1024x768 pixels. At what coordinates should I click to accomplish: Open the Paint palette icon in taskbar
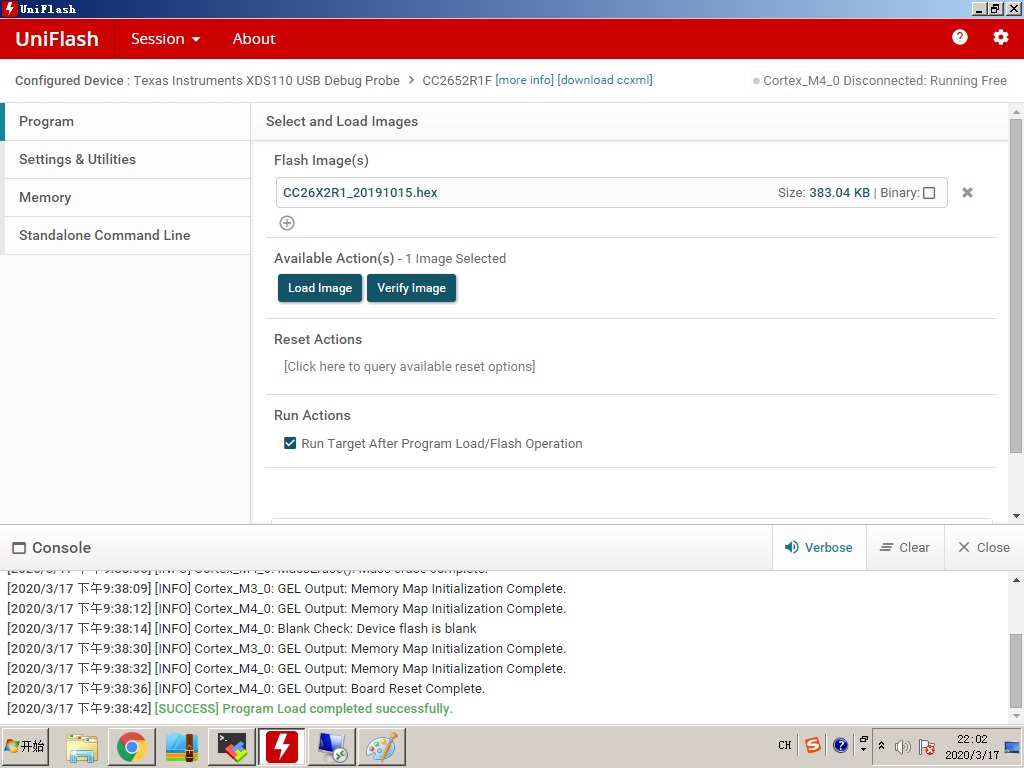(381, 747)
